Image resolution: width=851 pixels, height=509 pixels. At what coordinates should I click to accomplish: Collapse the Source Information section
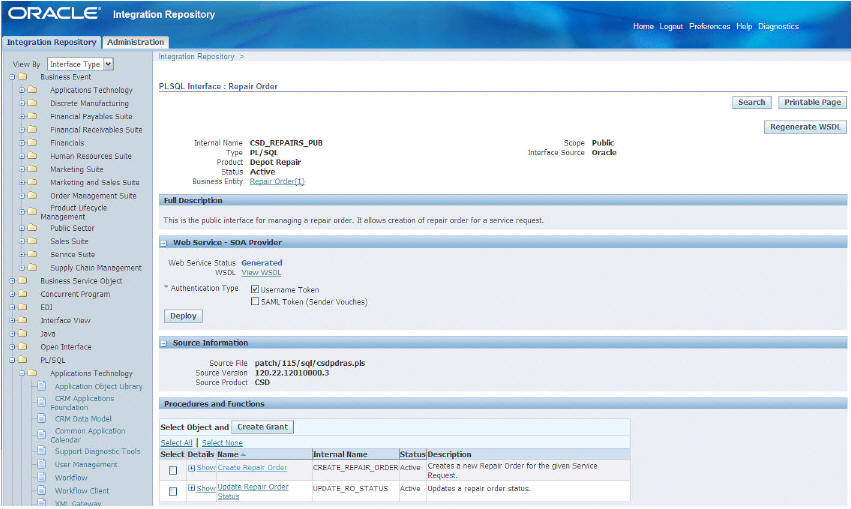163,343
